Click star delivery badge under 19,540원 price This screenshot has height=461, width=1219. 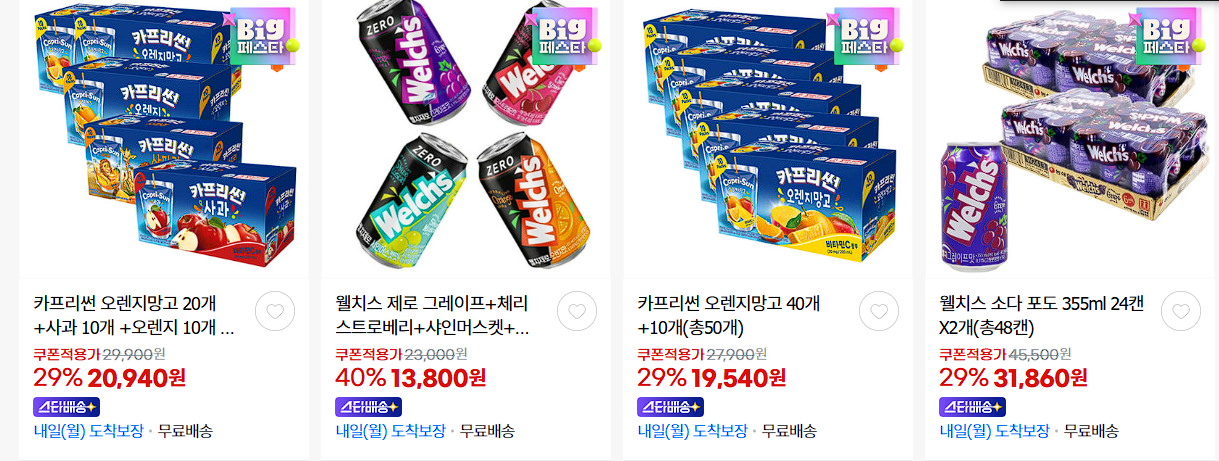(x=670, y=407)
